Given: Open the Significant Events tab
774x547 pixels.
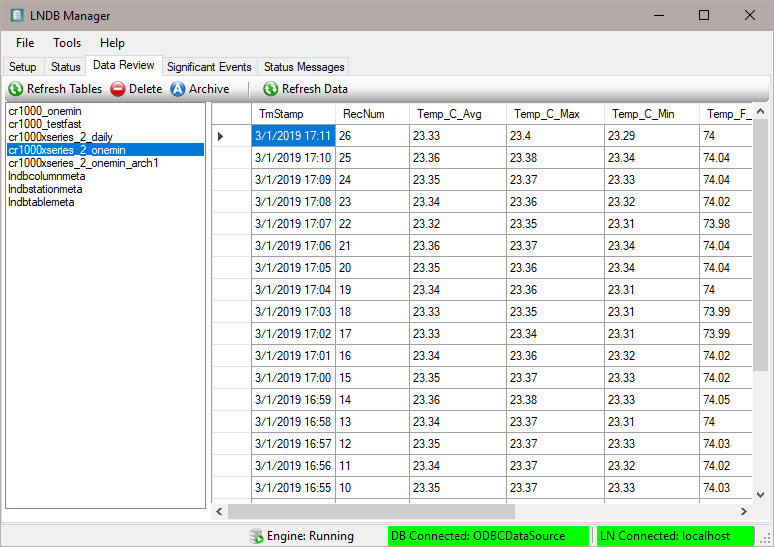Looking at the screenshot, I should (209, 67).
